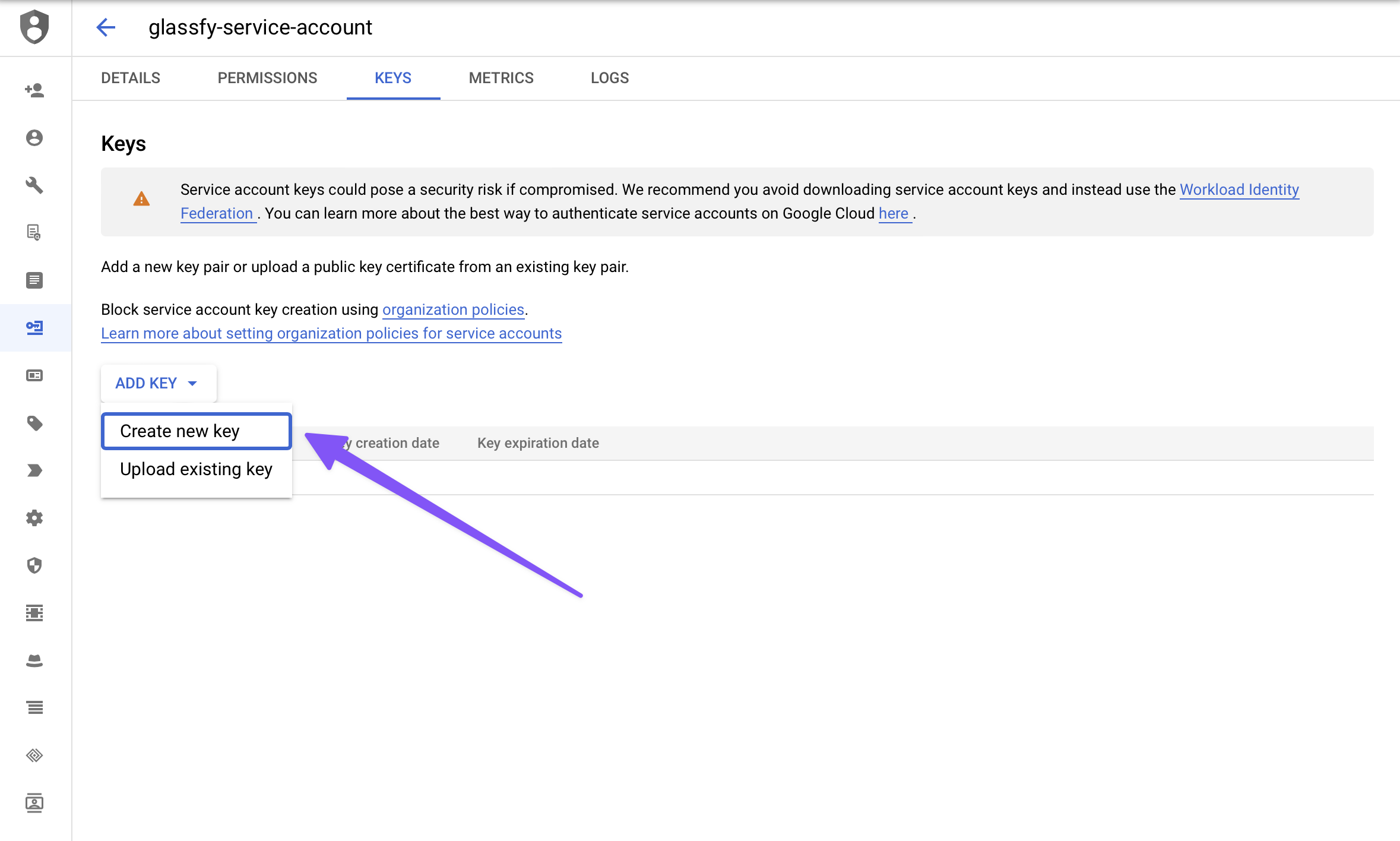Click the wrench troubleshooter sidebar icon

click(34, 185)
